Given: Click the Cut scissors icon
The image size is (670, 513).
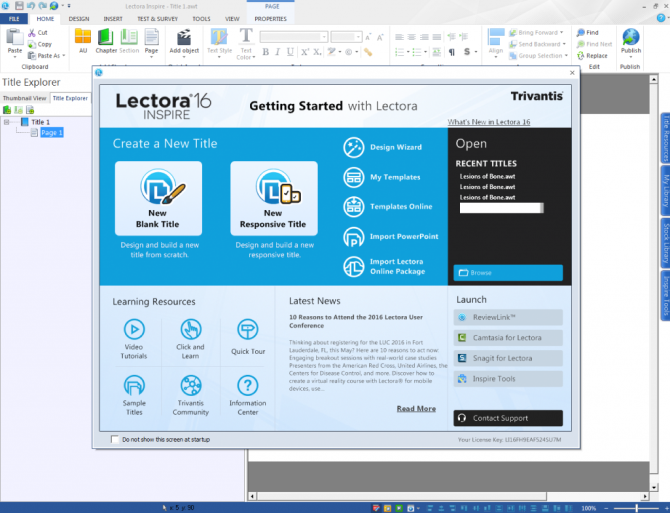Looking at the screenshot, I should (32, 32).
